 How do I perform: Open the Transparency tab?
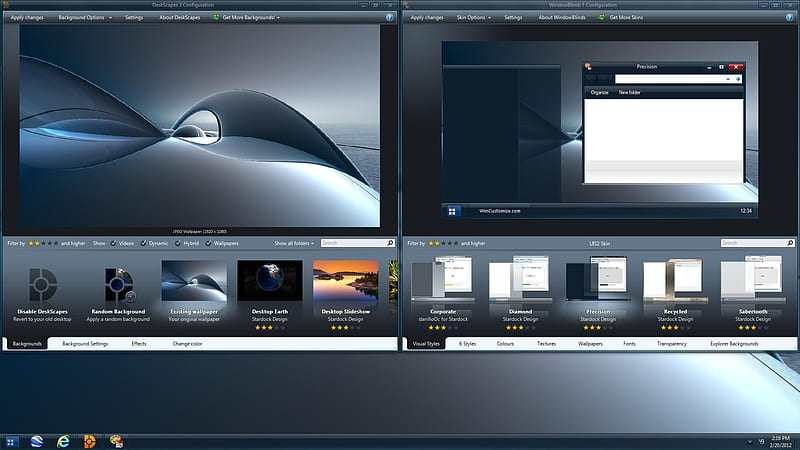coord(672,344)
